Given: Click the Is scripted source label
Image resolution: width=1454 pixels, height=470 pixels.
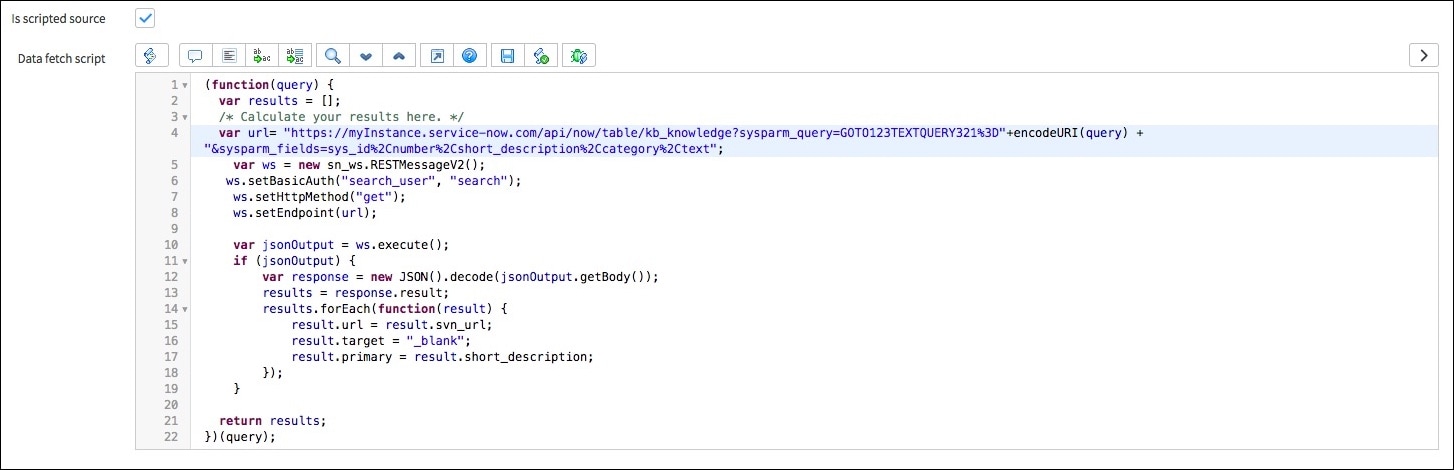Looking at the screenshot, I should click(x=59, y=19).
